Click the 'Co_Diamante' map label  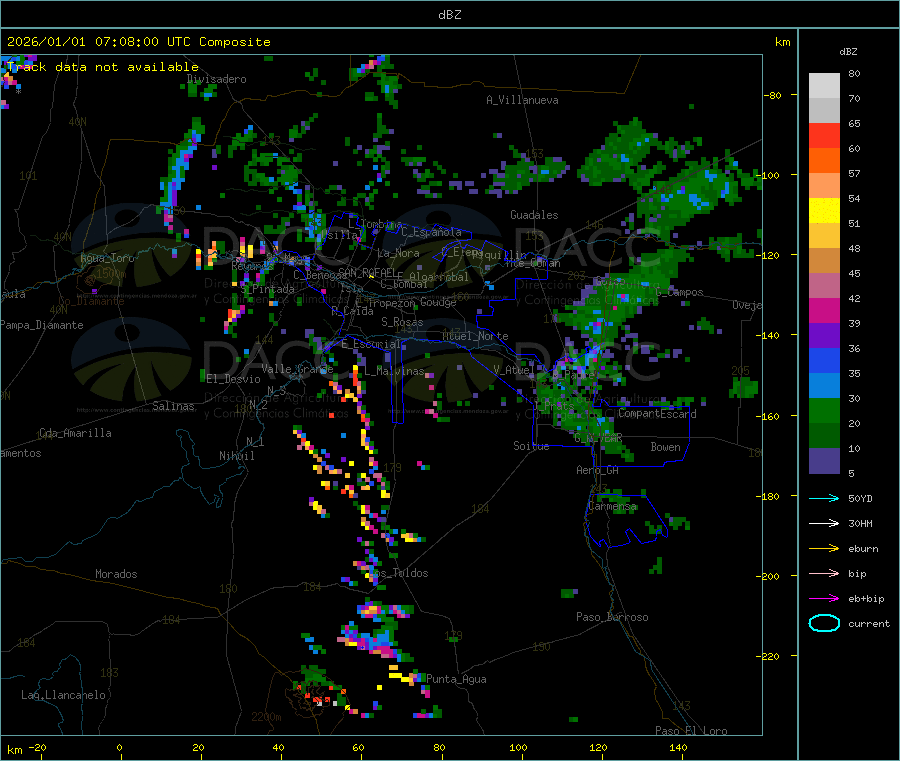(91, 301)
